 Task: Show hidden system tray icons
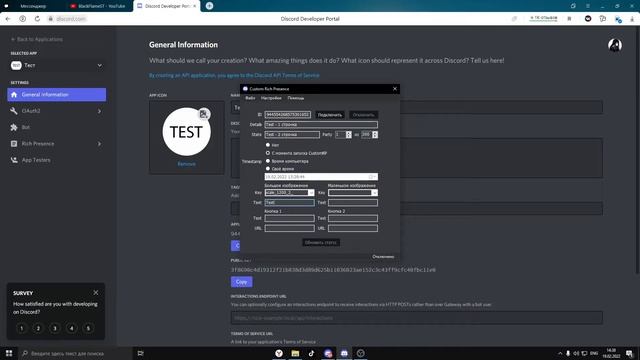click(x=560, y=353)
